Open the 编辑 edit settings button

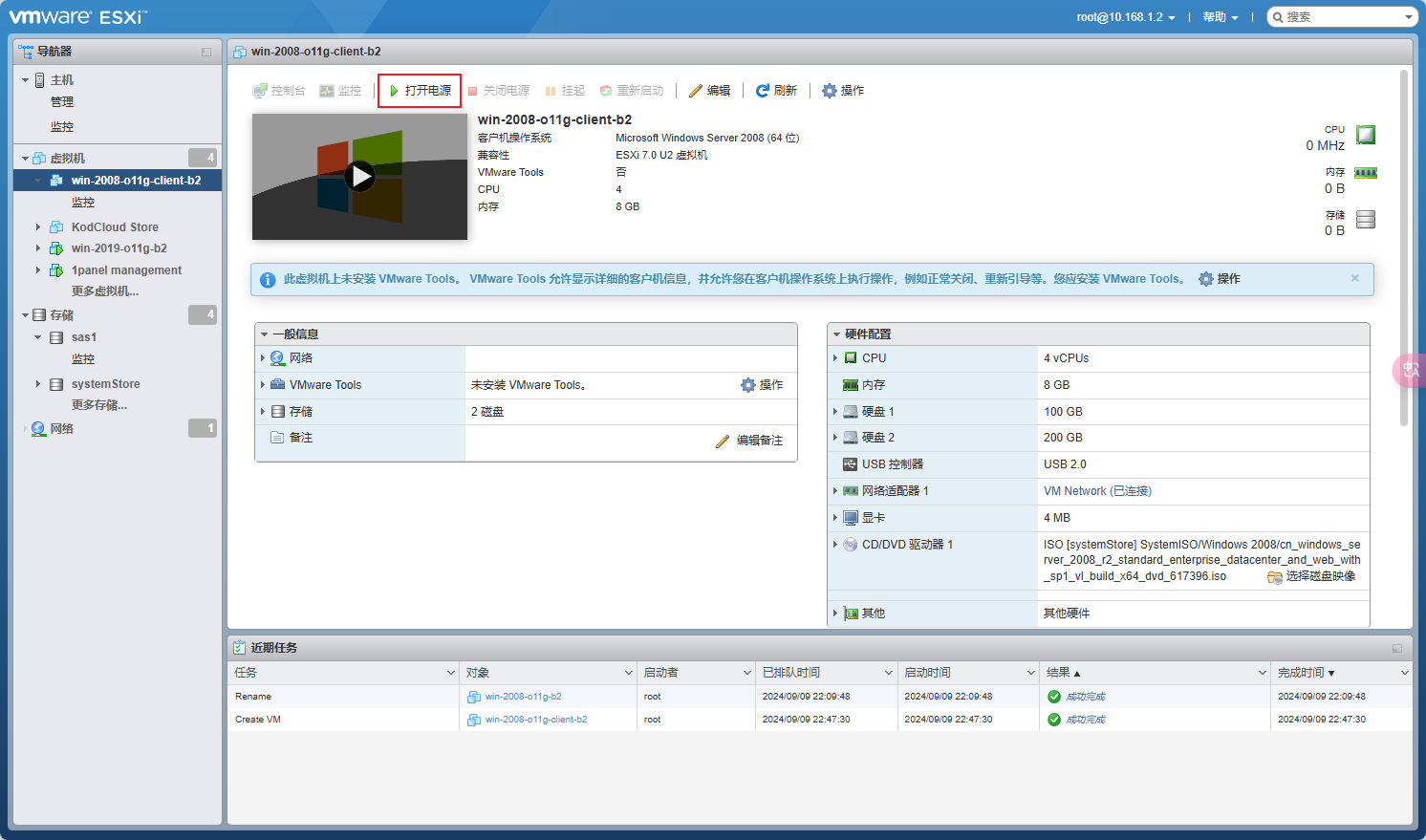coord(709,91)
